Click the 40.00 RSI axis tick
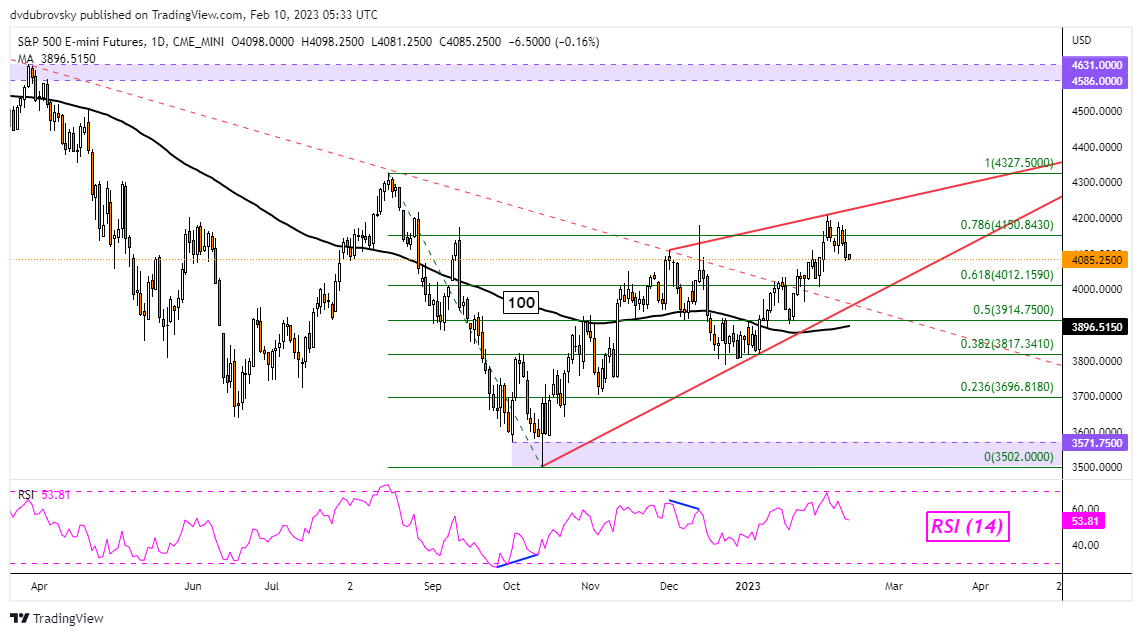This screenshot has width=1142, height=636. (1084, 546)
